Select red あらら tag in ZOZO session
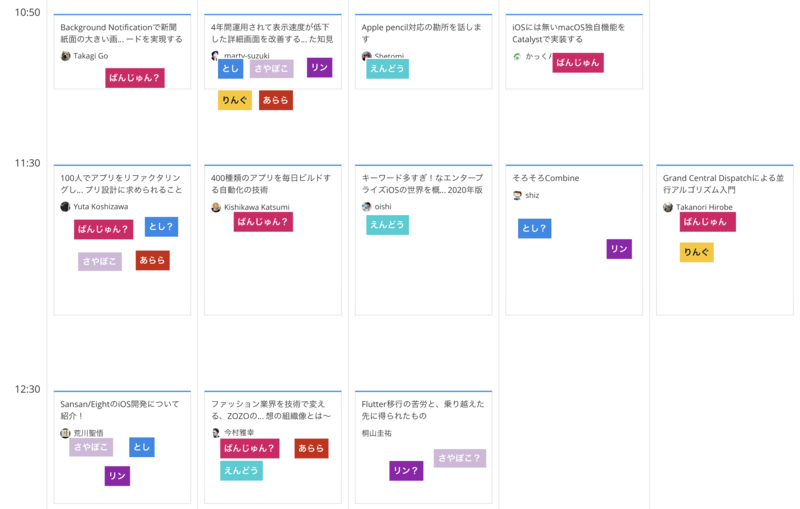This screenshot has height=509, width=800. pyautogui.click(x=311, y=448)
